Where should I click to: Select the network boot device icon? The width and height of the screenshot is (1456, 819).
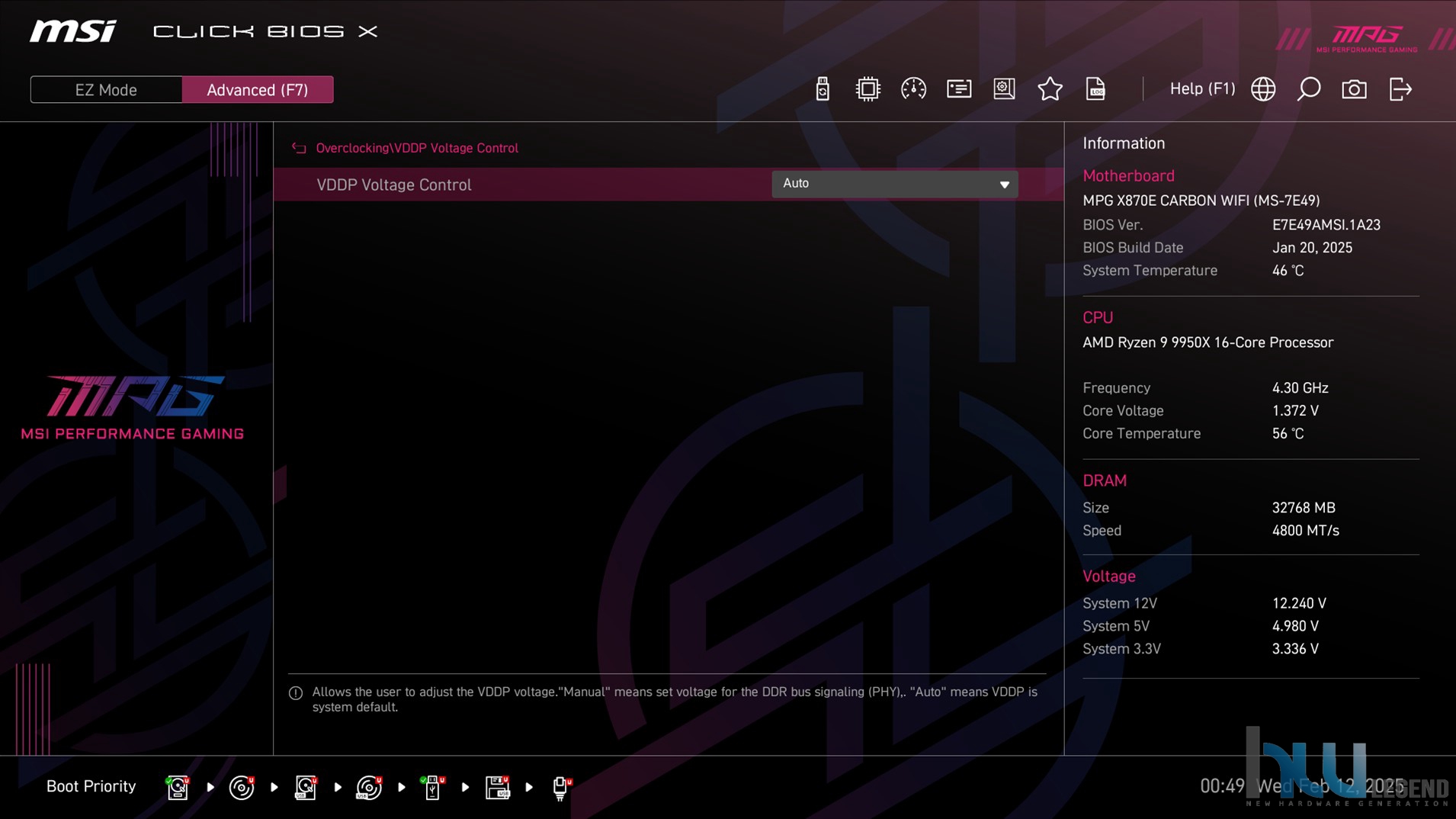pyautogui.click(x=561, y=788)
